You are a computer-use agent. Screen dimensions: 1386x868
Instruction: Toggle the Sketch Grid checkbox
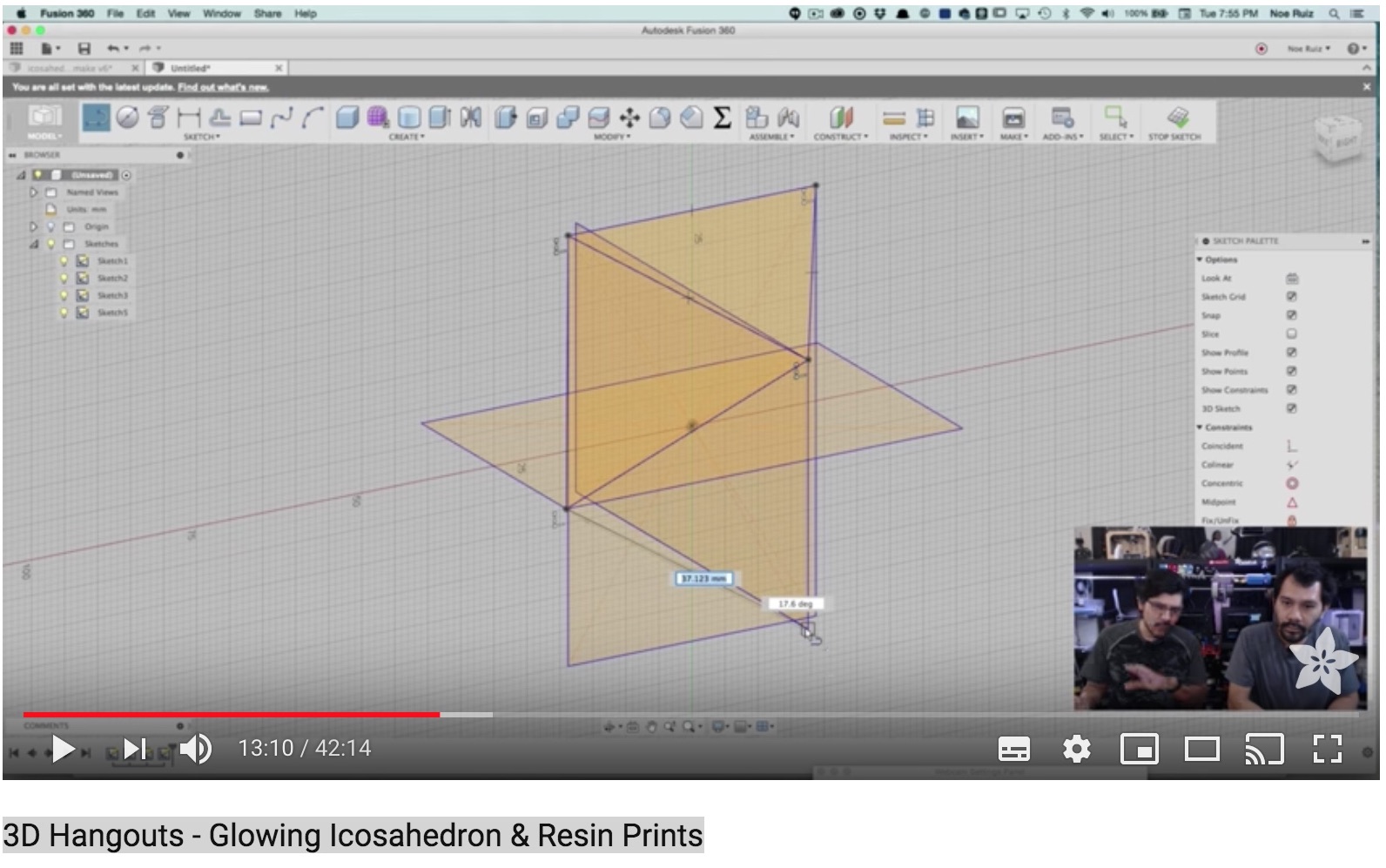coord(1292,297)
